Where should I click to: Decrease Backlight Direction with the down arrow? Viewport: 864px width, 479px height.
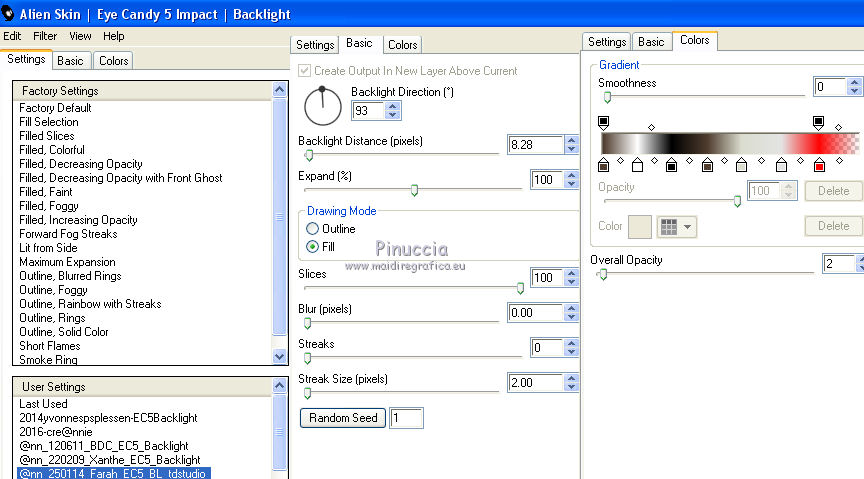392,115
